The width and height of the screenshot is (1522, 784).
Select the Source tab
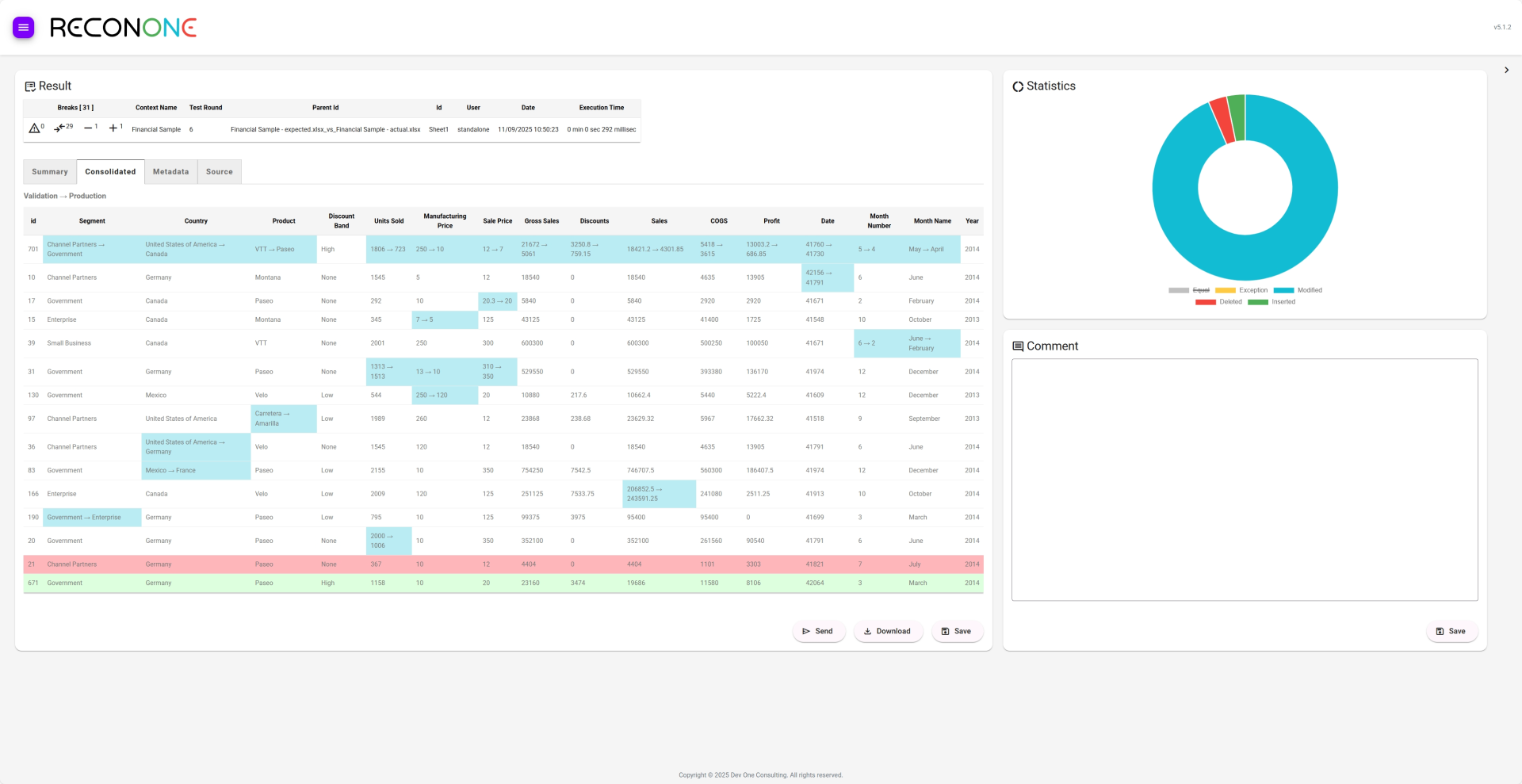220,172
